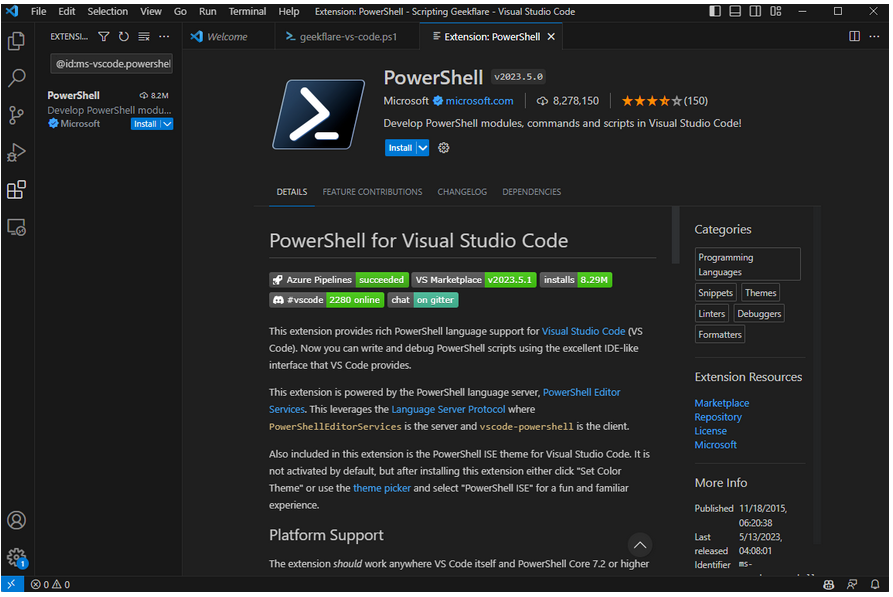Viewport: 893px width, 597px height.
Task: Click the extensions search input field
Action: (x=112, y=64)
